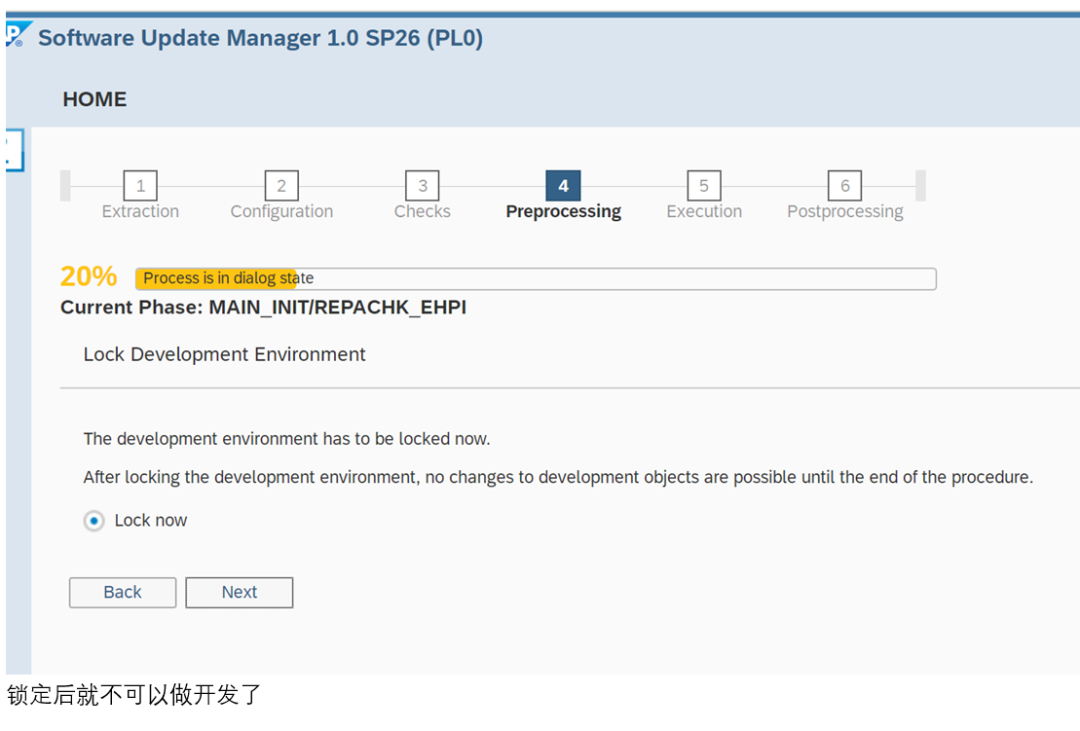Select step 1 Extraction box
The height and width of the screenshot is (731, 1080).
point(141,186)
